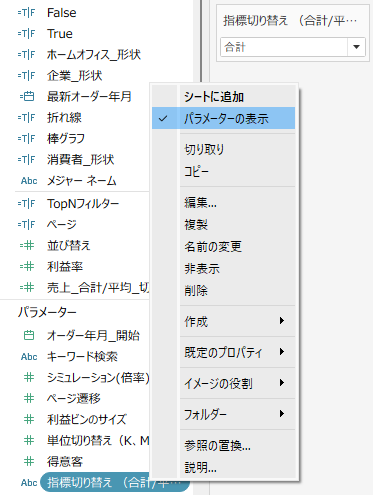Click the boolean icon beside ページ field
373x495 pixels.
tap(26, 225)
